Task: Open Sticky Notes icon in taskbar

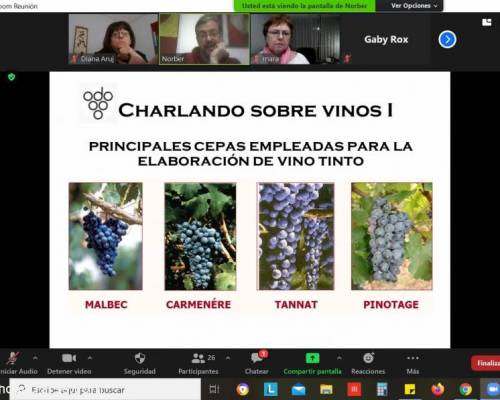Action: click(x=410, y=389)
